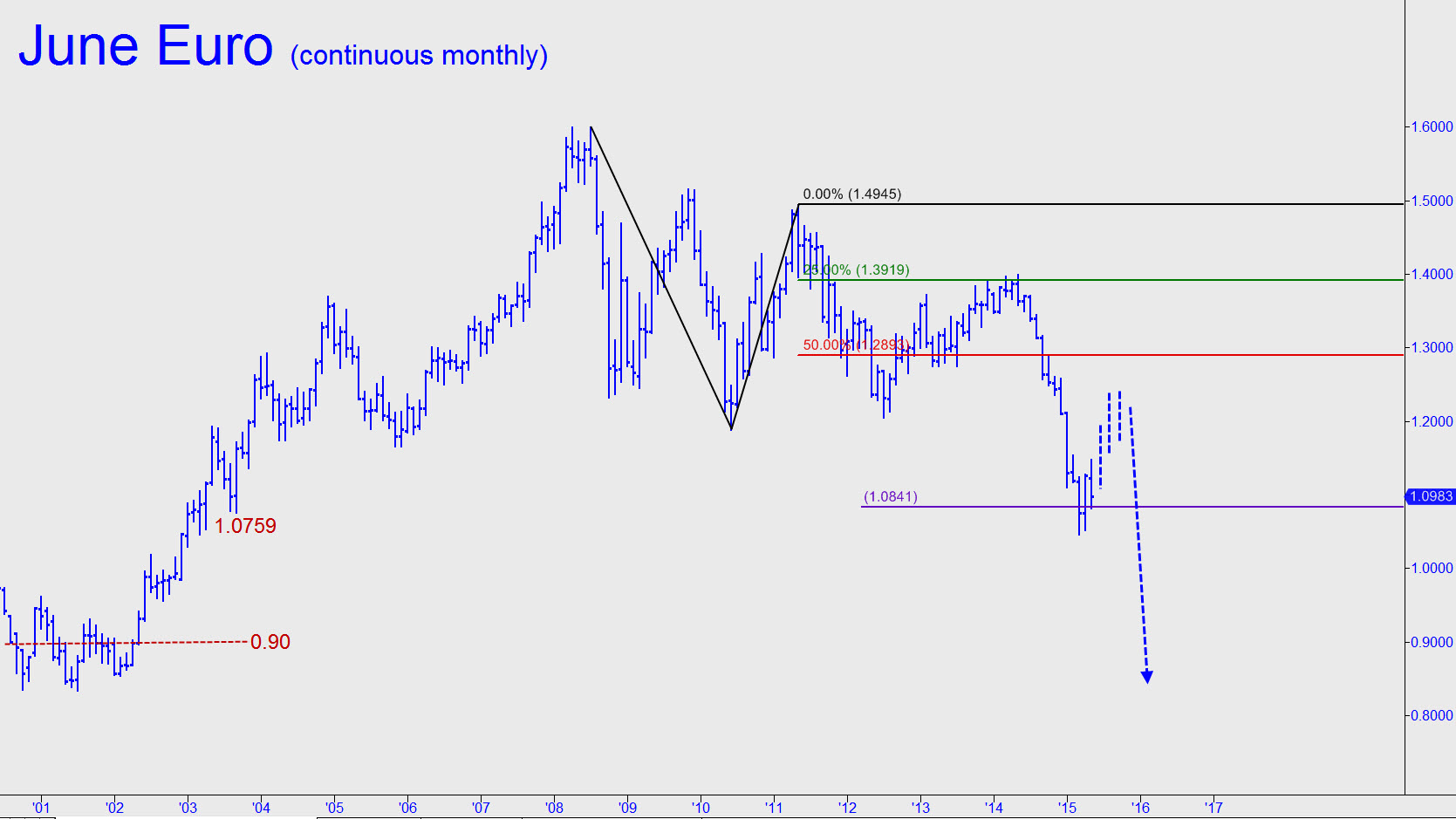The height and width of the screenshot is (819, 1456).
Task: Select the red 50.00% (1.2893) label
Action: coord(855,345)
